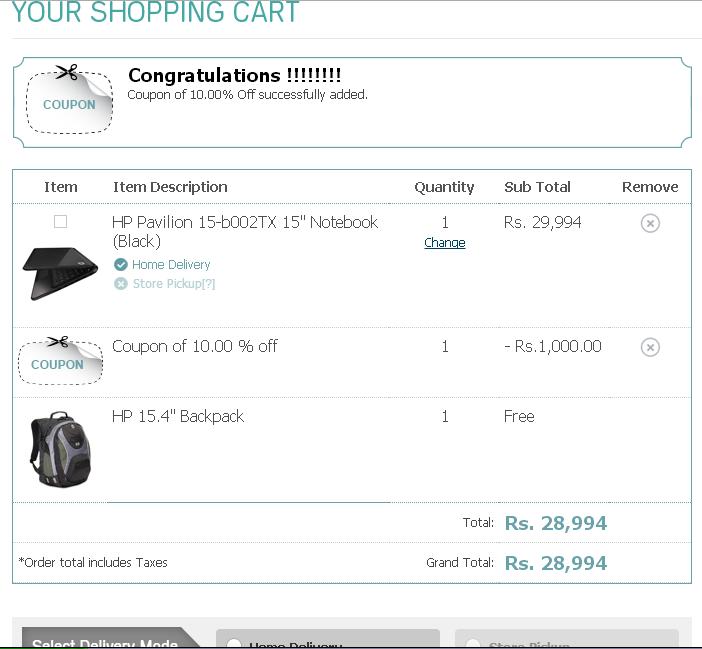Open the HP 15.4" Backpack thumbnail

(60, 449)
